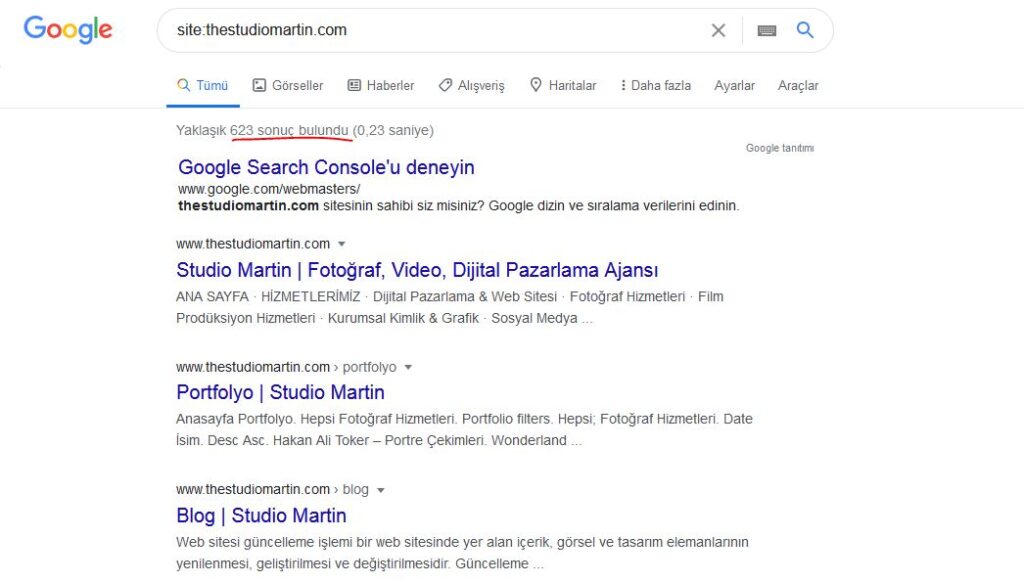Click the www.thestudiomartin.com › blog URL

click(x=272, y=490)
